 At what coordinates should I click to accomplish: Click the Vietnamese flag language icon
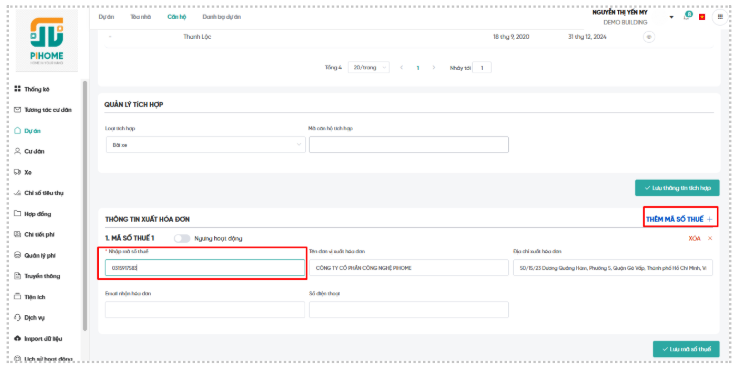(702, 17)
